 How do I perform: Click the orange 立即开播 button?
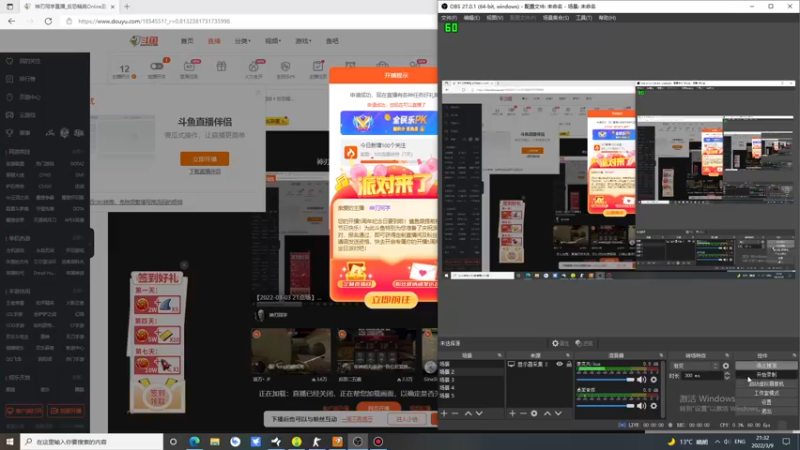coord(205,159)
